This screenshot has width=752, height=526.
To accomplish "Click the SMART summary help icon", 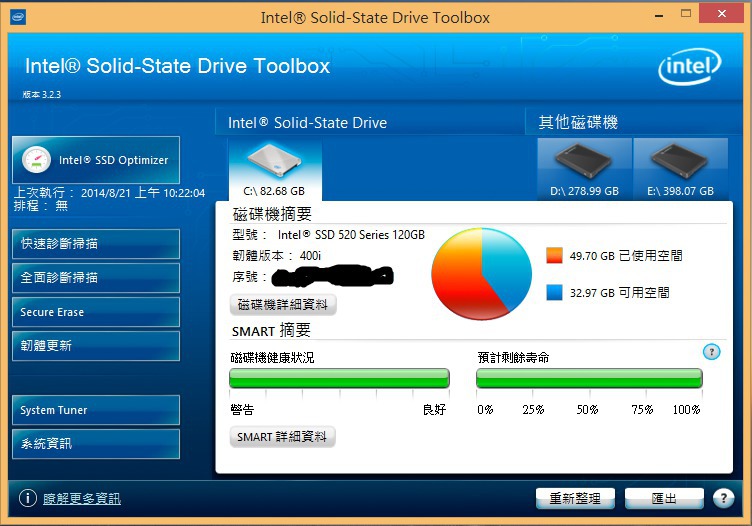I will 711,352.
